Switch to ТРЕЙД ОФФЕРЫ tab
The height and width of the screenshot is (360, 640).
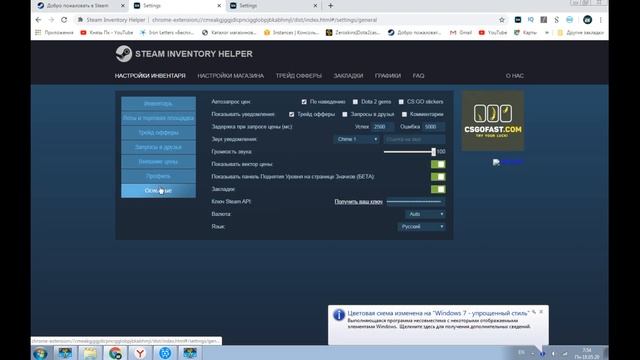tap(299, 76)
